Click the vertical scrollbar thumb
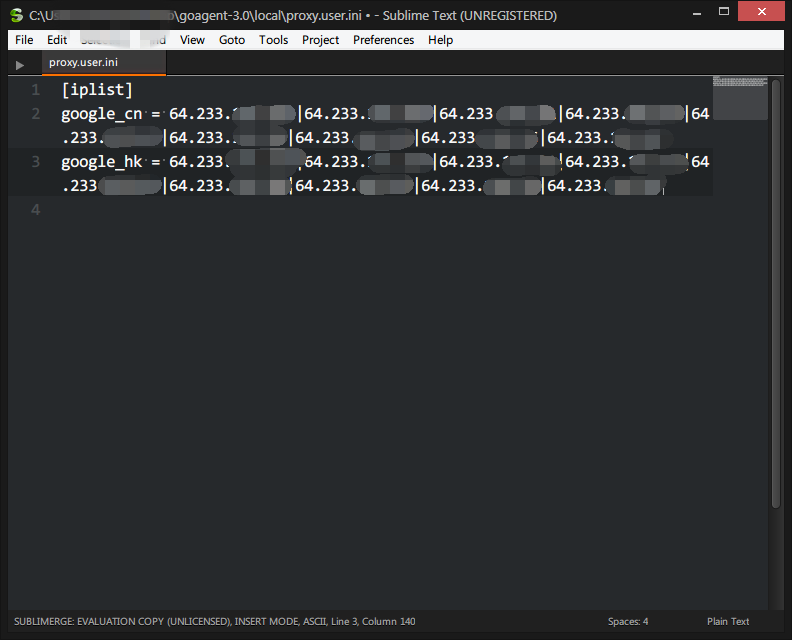This screenshot has width=792, height=640. coord(776,293)
